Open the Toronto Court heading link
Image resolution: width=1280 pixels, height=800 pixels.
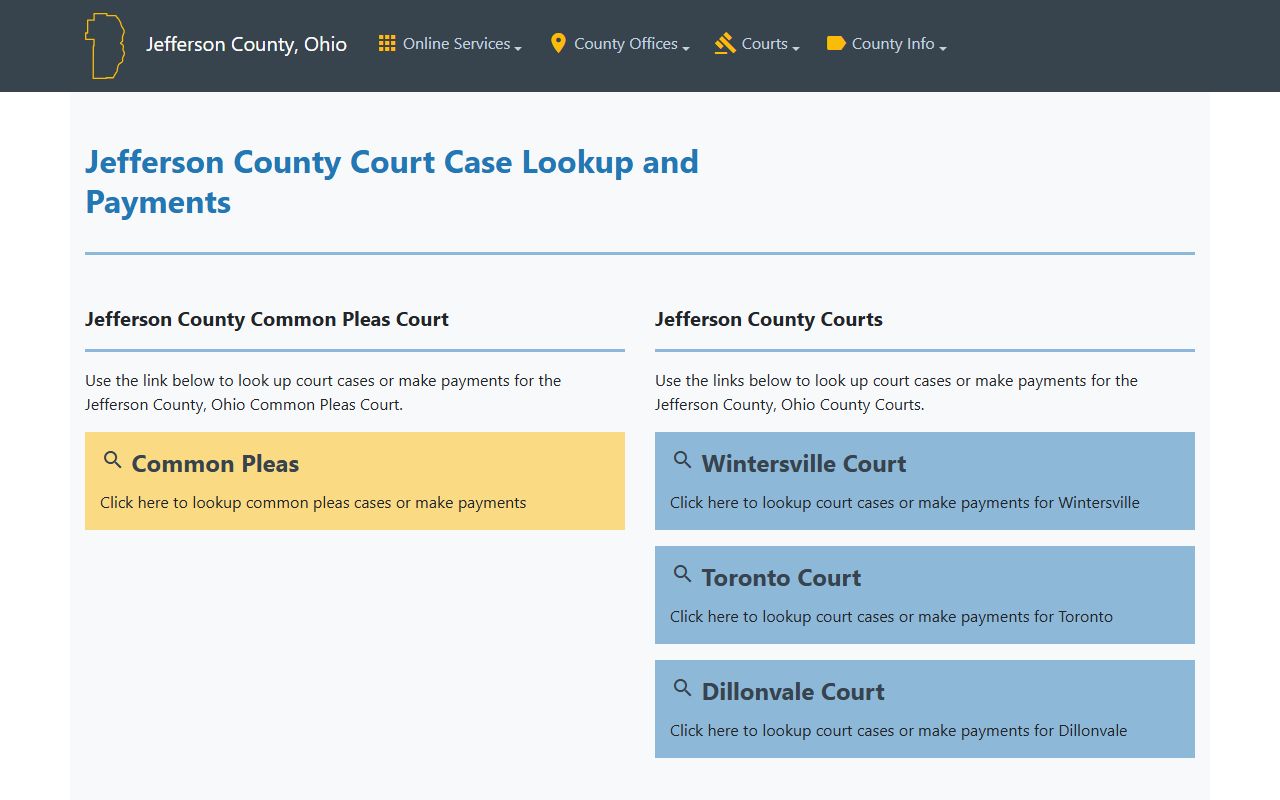click(x=781, y=578)
